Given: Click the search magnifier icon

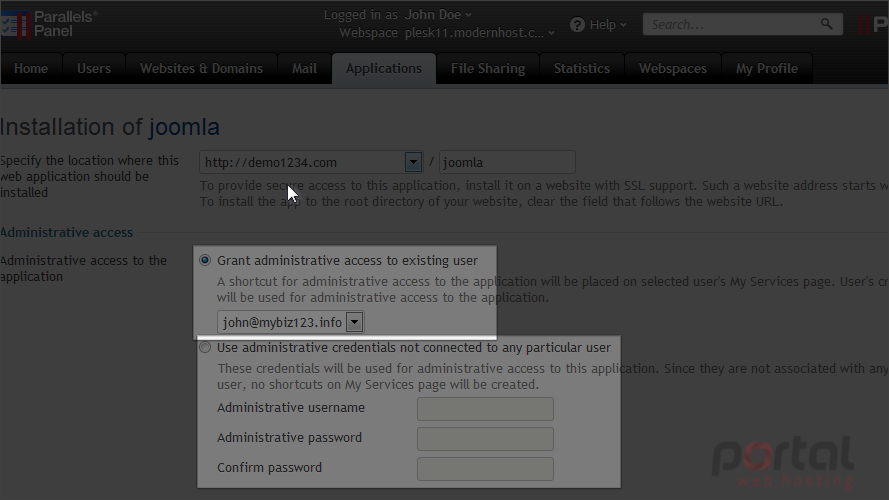Looking at the screenshot, I should click(x=826, y=24).
